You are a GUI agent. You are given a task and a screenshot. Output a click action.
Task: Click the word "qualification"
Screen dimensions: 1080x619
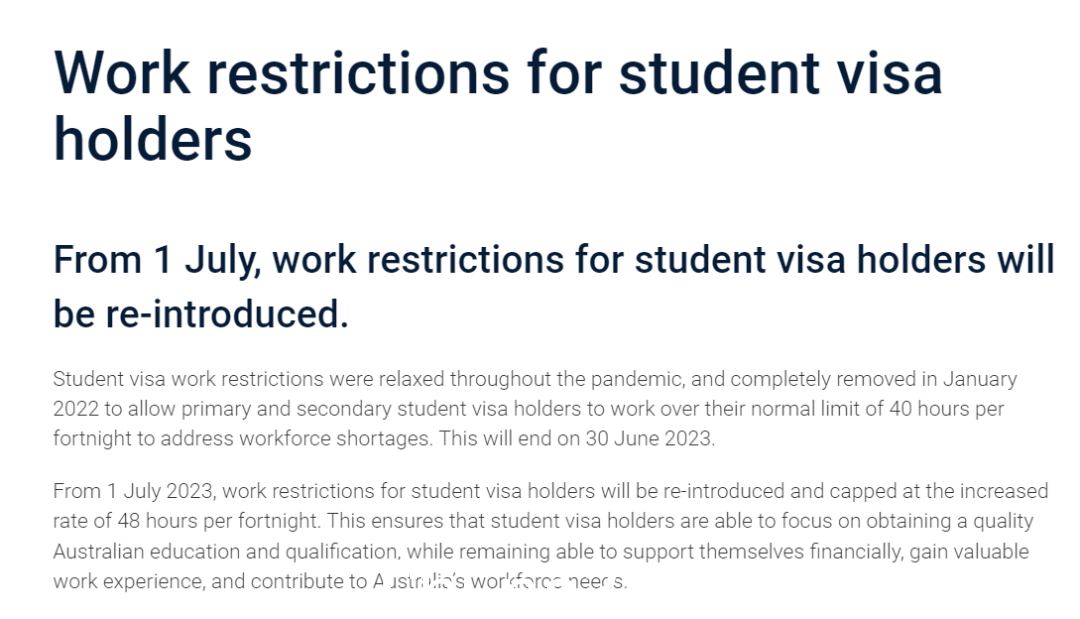[x=342, y=552]
